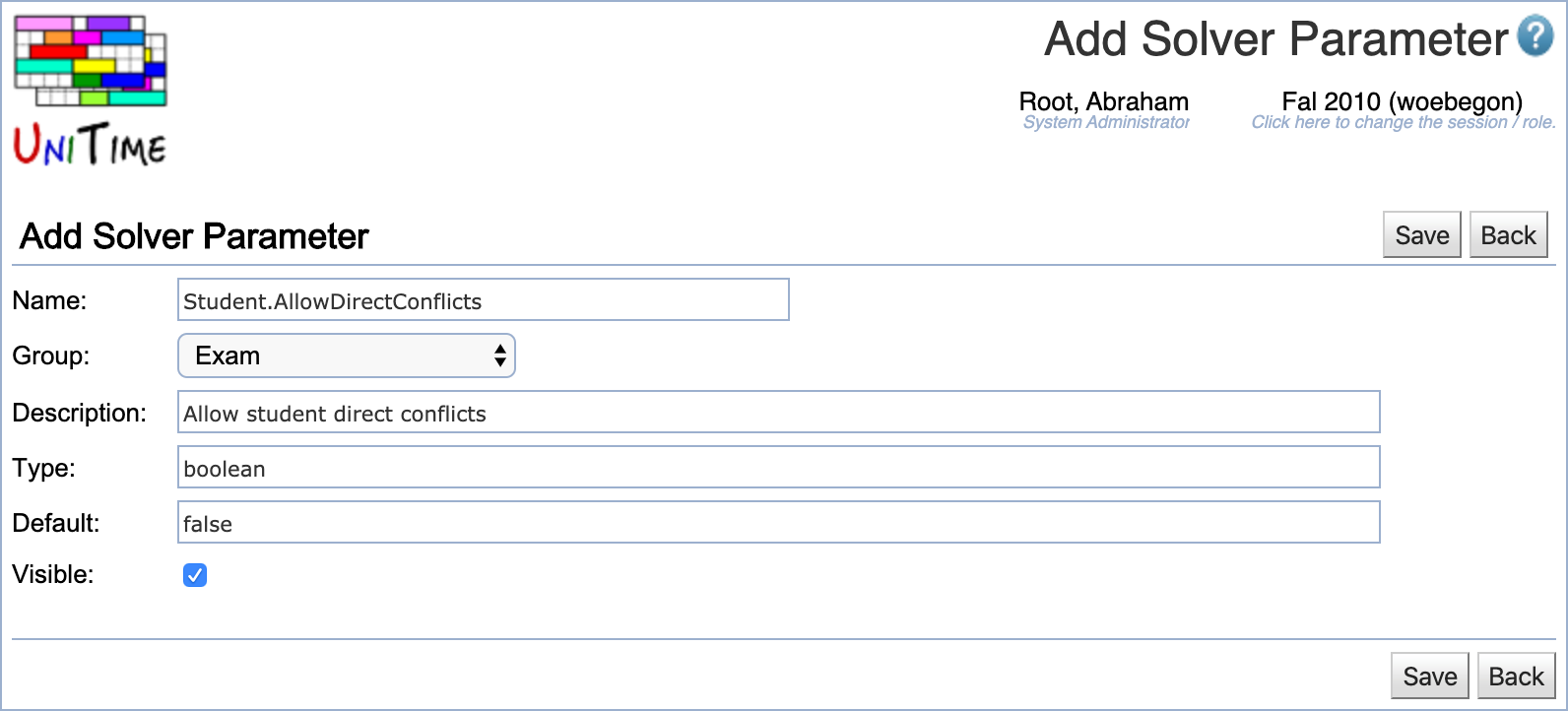1568x711 pixels.
Task: Click the Fal 2010 (woebegon) session label
Action: 1402,101
